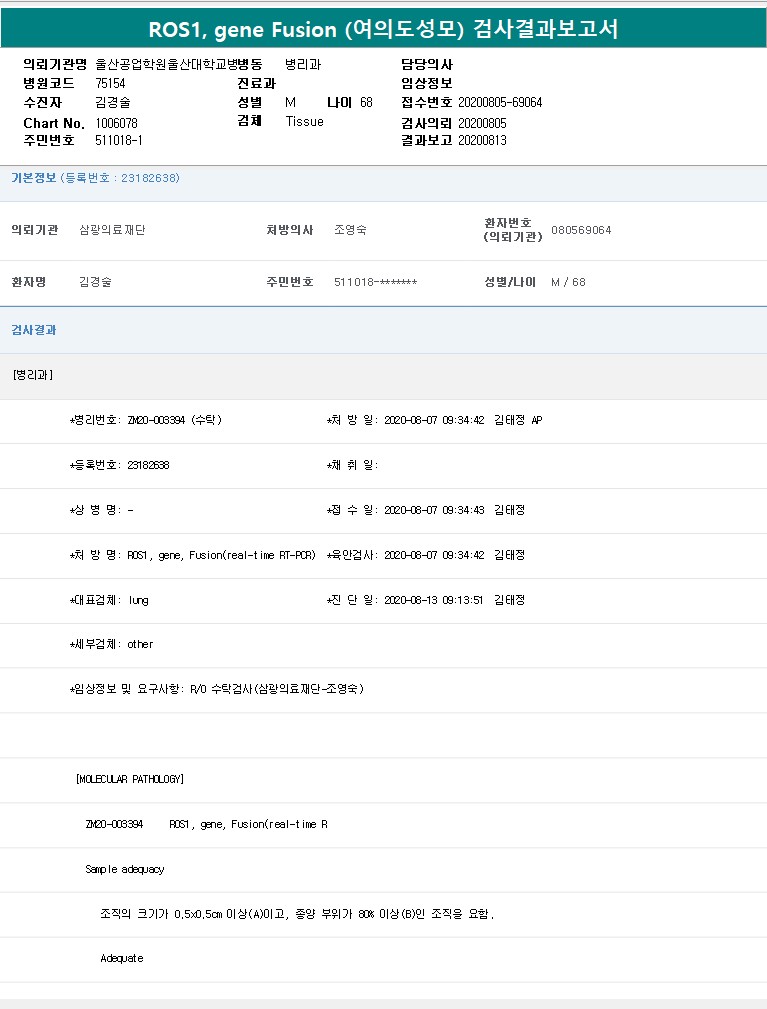Select the 기본정보 section header

33,178
